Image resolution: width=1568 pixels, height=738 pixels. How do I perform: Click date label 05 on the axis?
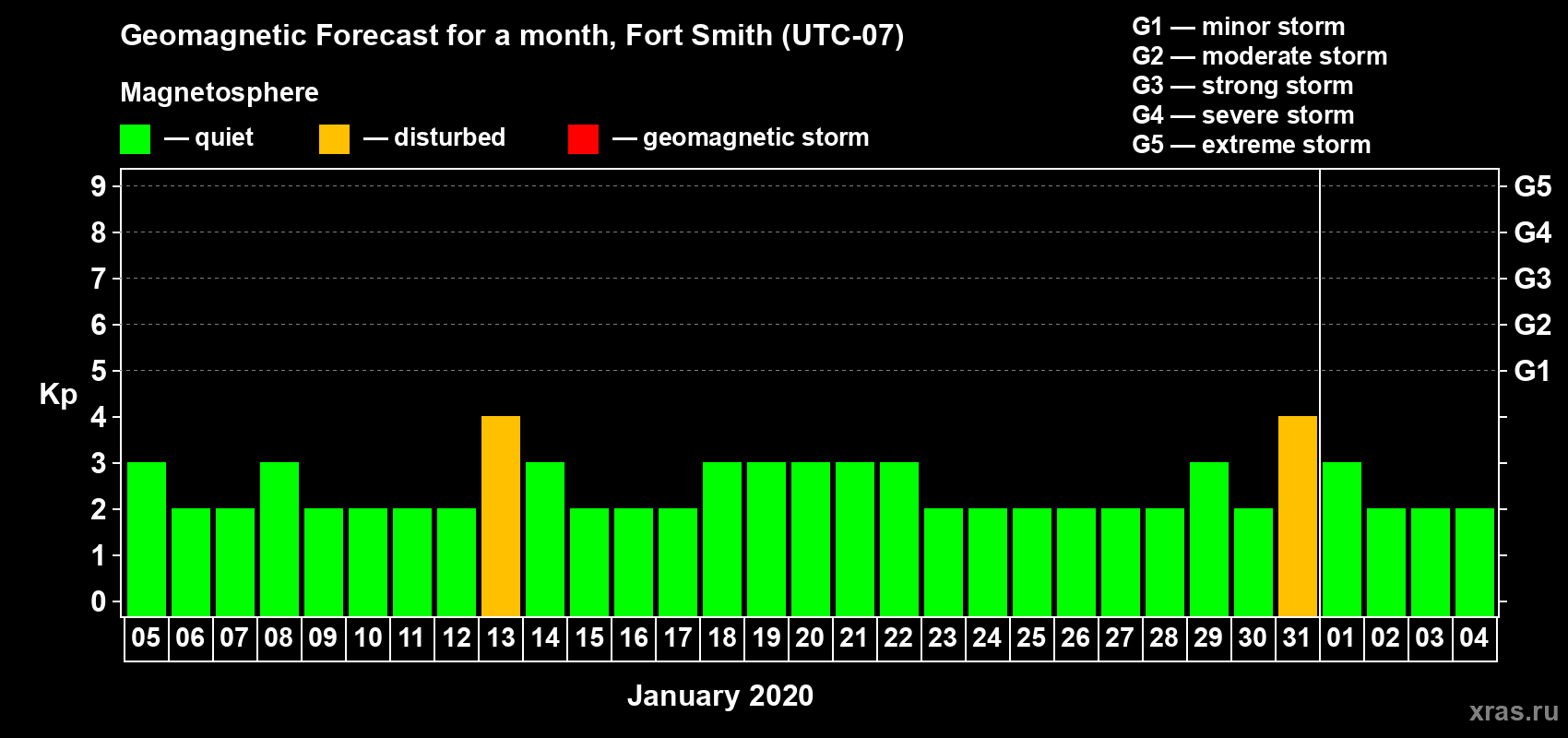coord(146,637)
